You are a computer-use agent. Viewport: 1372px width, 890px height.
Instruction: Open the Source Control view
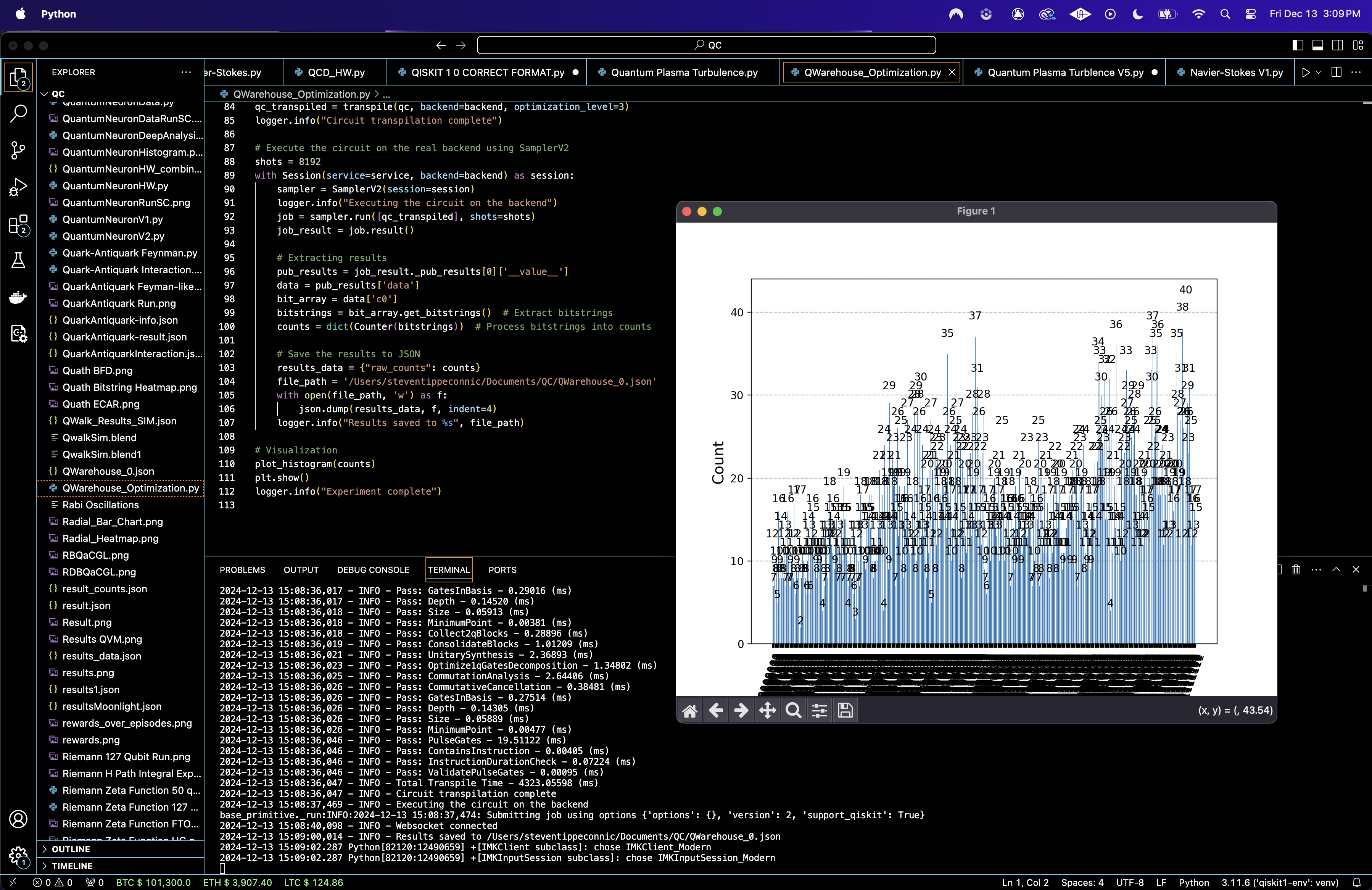coord(18,150)
